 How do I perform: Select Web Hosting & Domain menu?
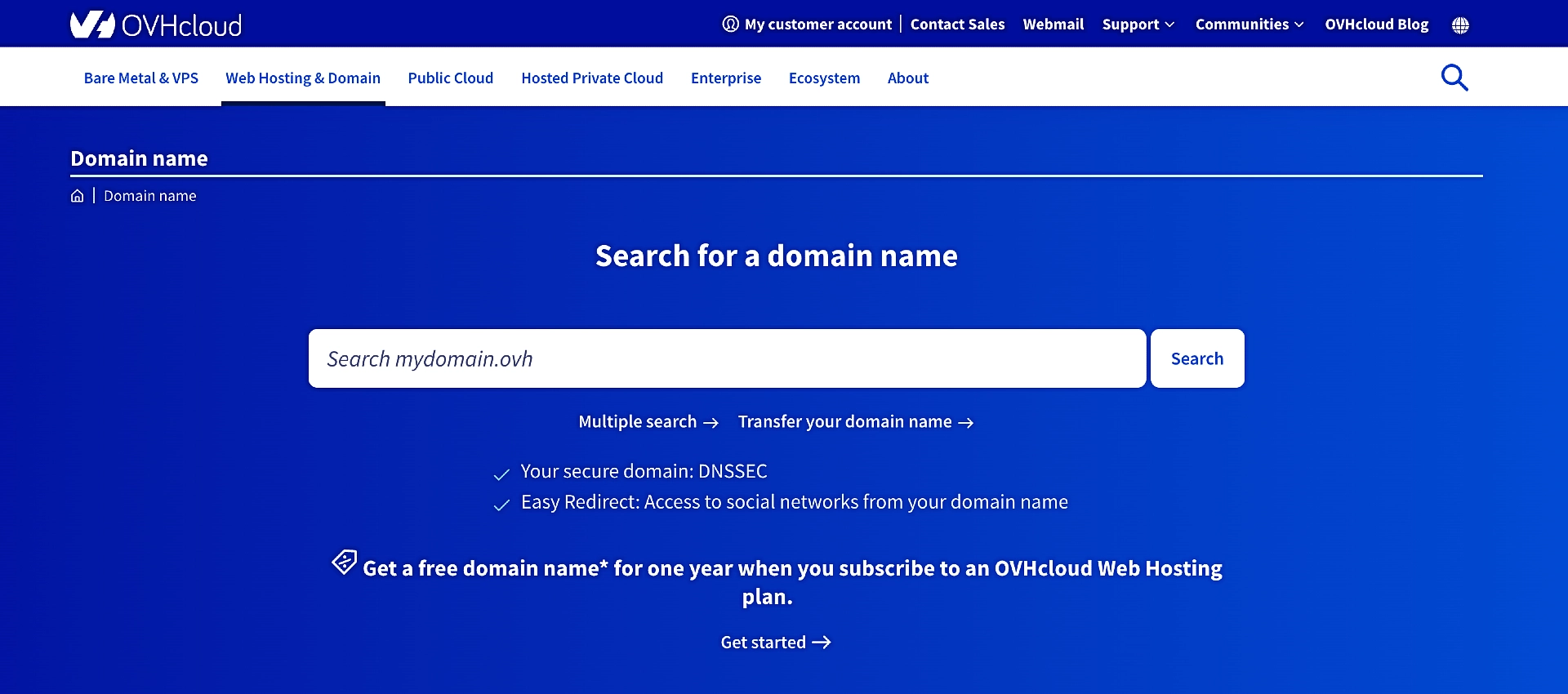(303, 78)
